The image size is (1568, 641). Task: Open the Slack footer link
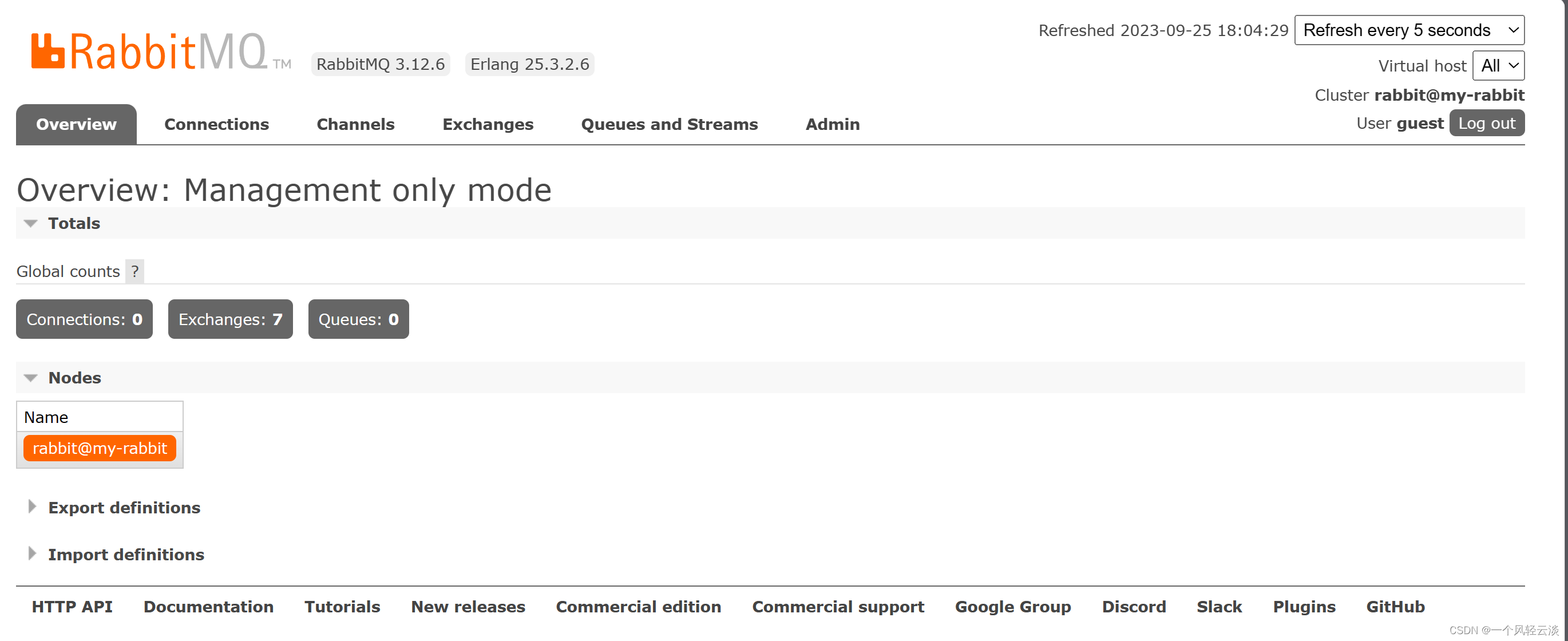point(1218,606)
